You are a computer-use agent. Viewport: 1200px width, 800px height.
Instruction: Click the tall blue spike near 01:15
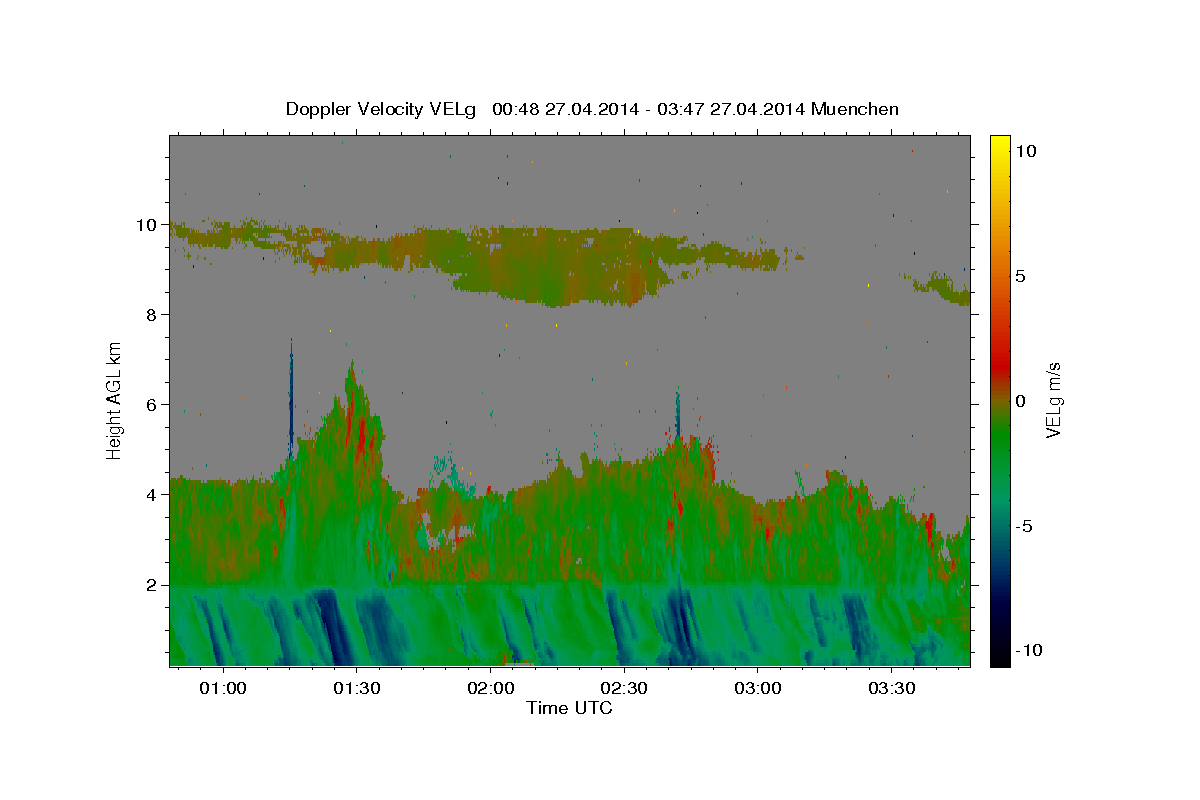point(291,400)
